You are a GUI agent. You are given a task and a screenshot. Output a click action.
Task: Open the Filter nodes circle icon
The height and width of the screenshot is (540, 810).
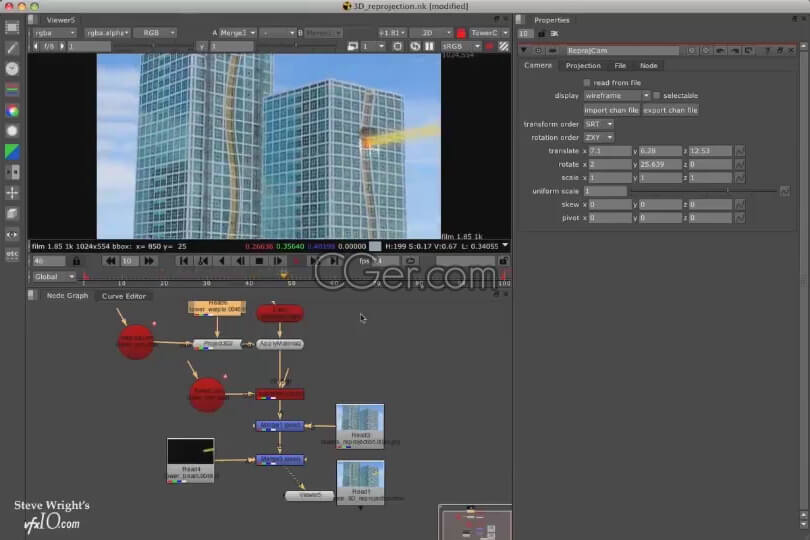(x=12, y=131)
